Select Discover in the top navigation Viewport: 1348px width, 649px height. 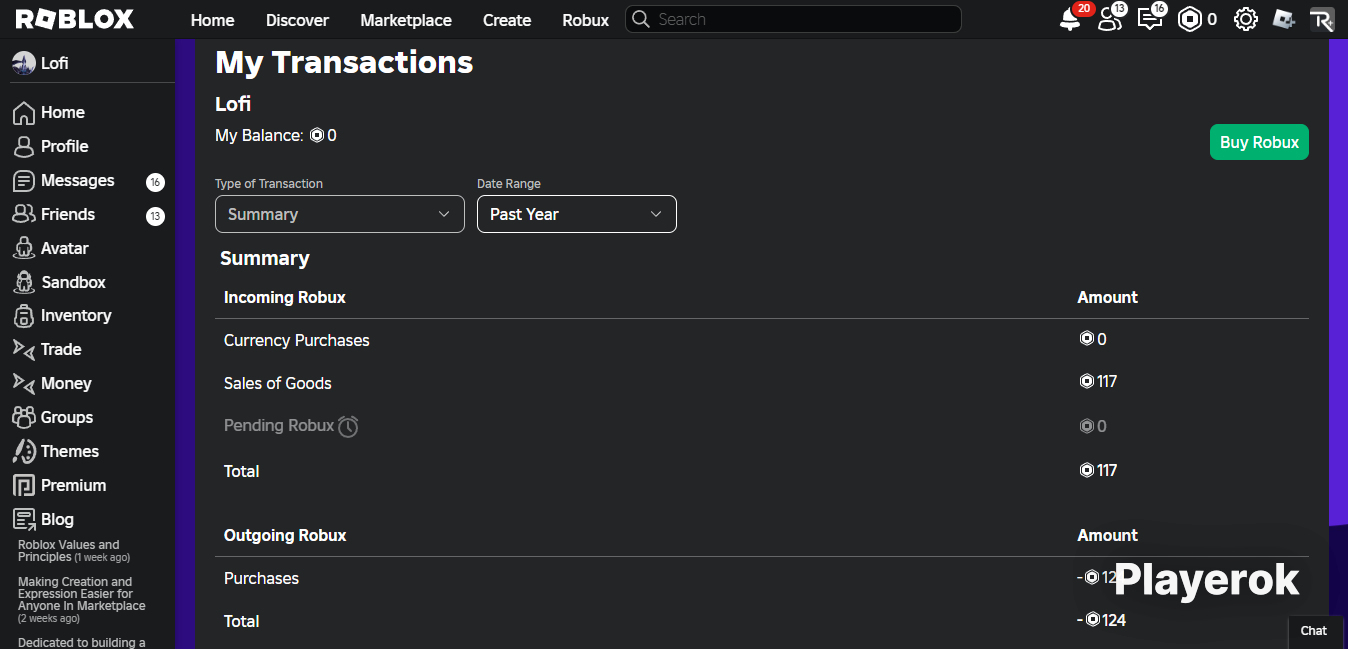pyautogui.click(x=298, y=20)
